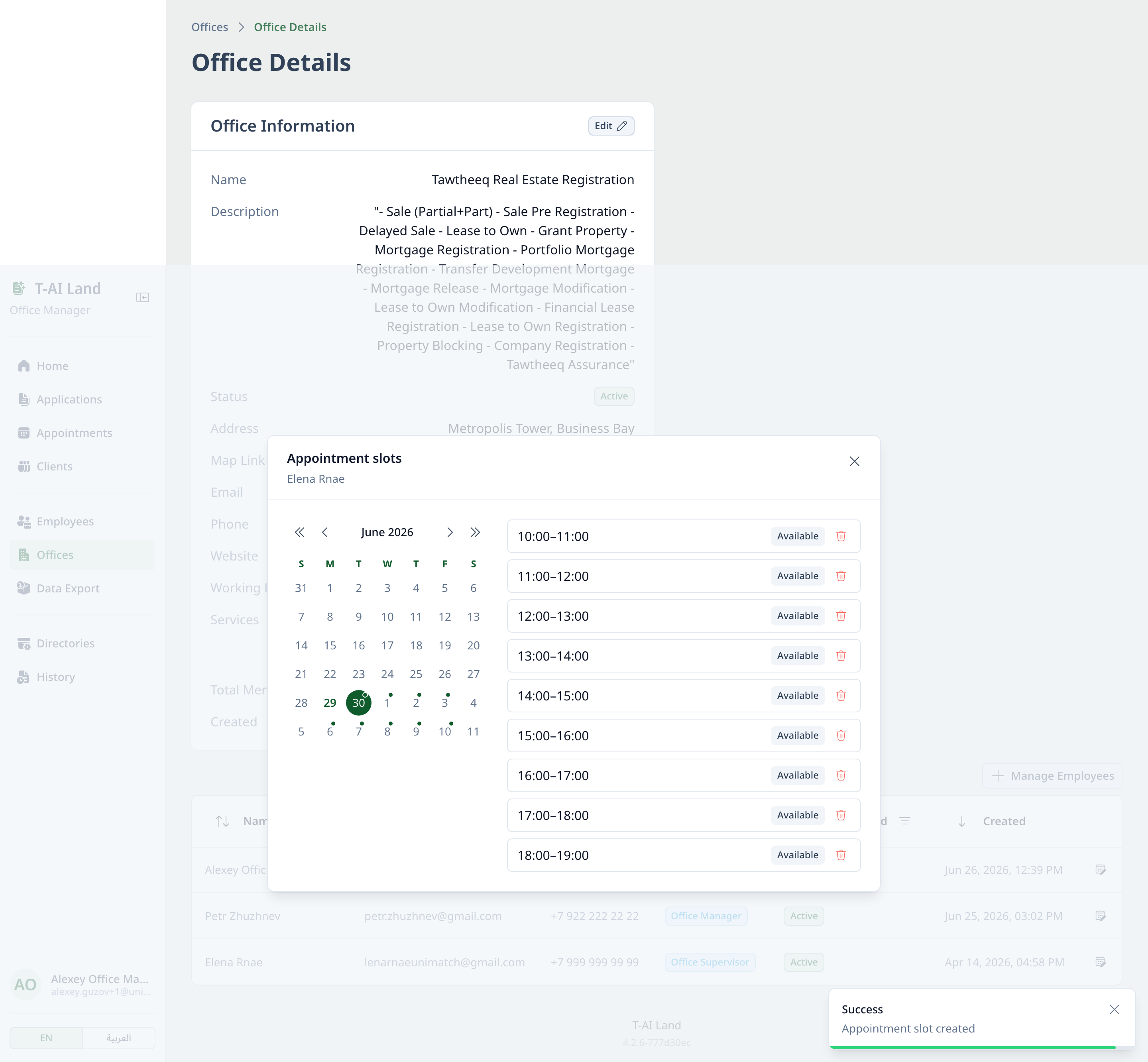Click the 14:00–15:00 Available status badge

798,695
